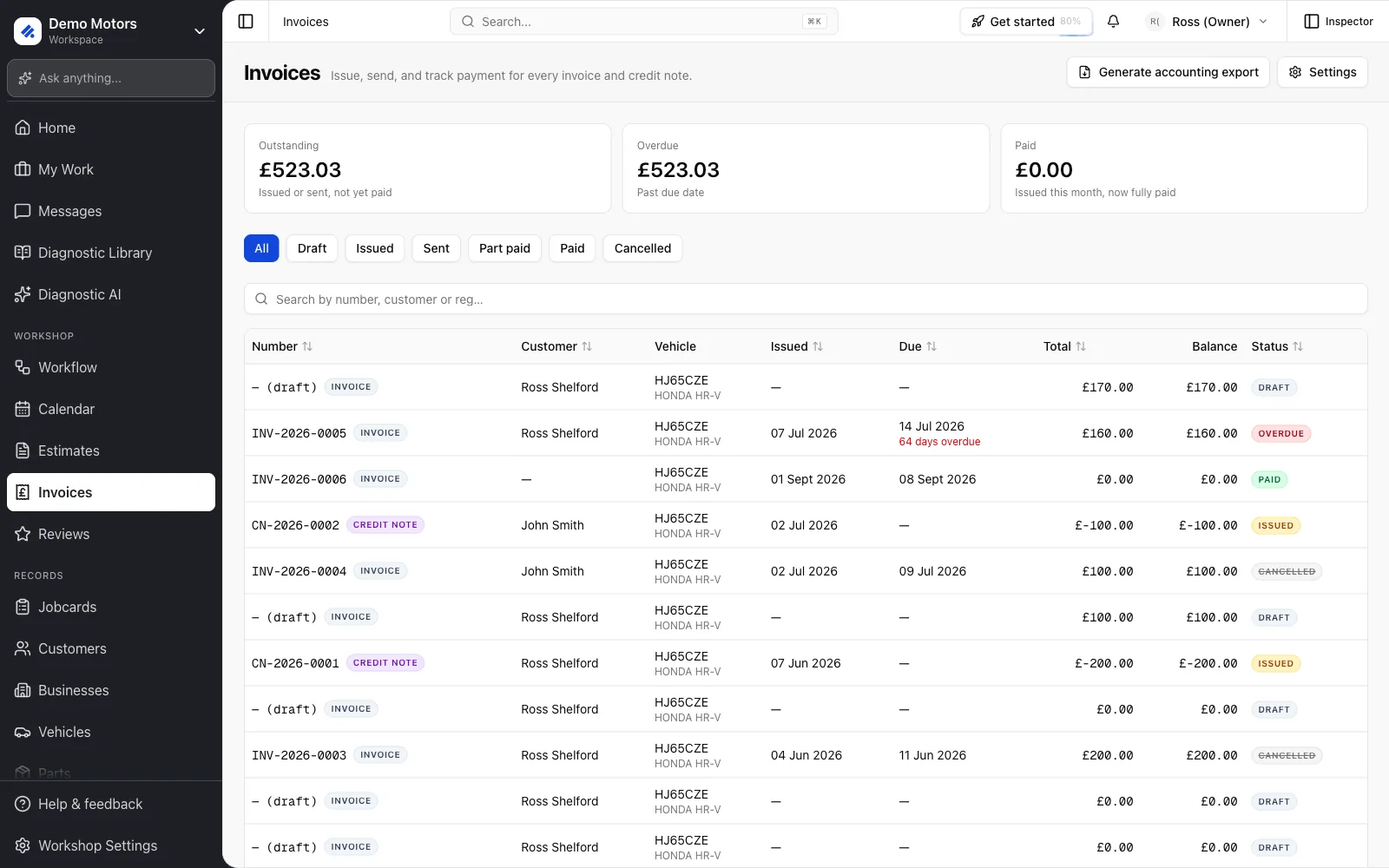Open the Vehicles records
1389x868 pixels.
pos(111,732)
